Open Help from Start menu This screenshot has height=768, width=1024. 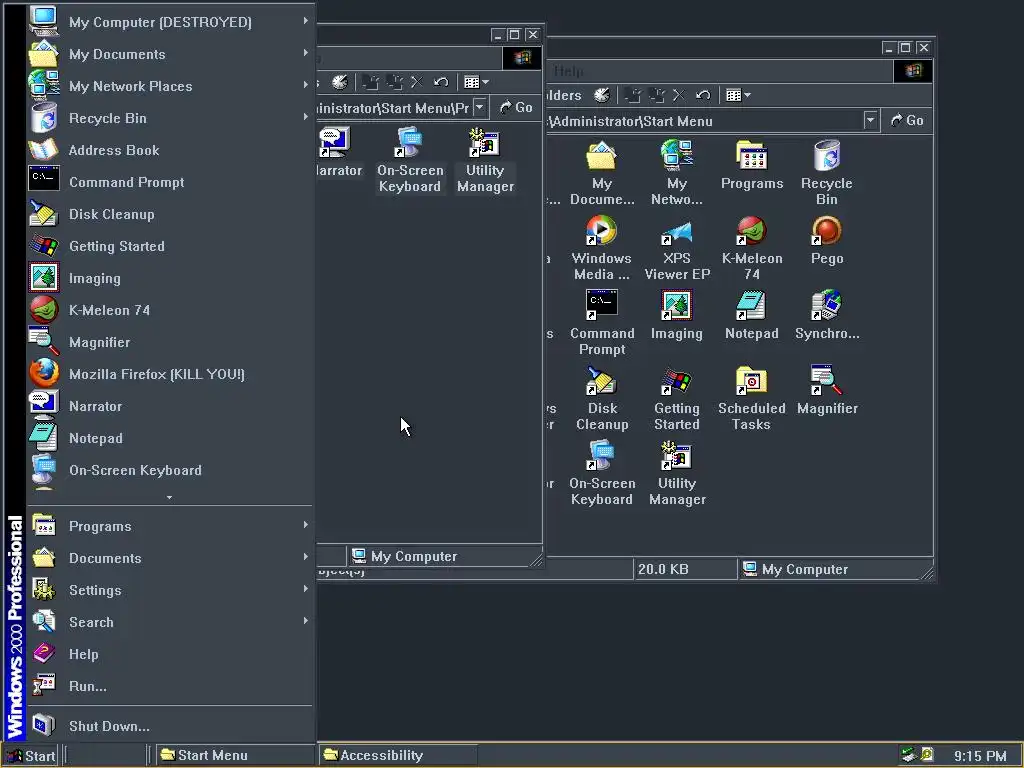coord(170,654)
